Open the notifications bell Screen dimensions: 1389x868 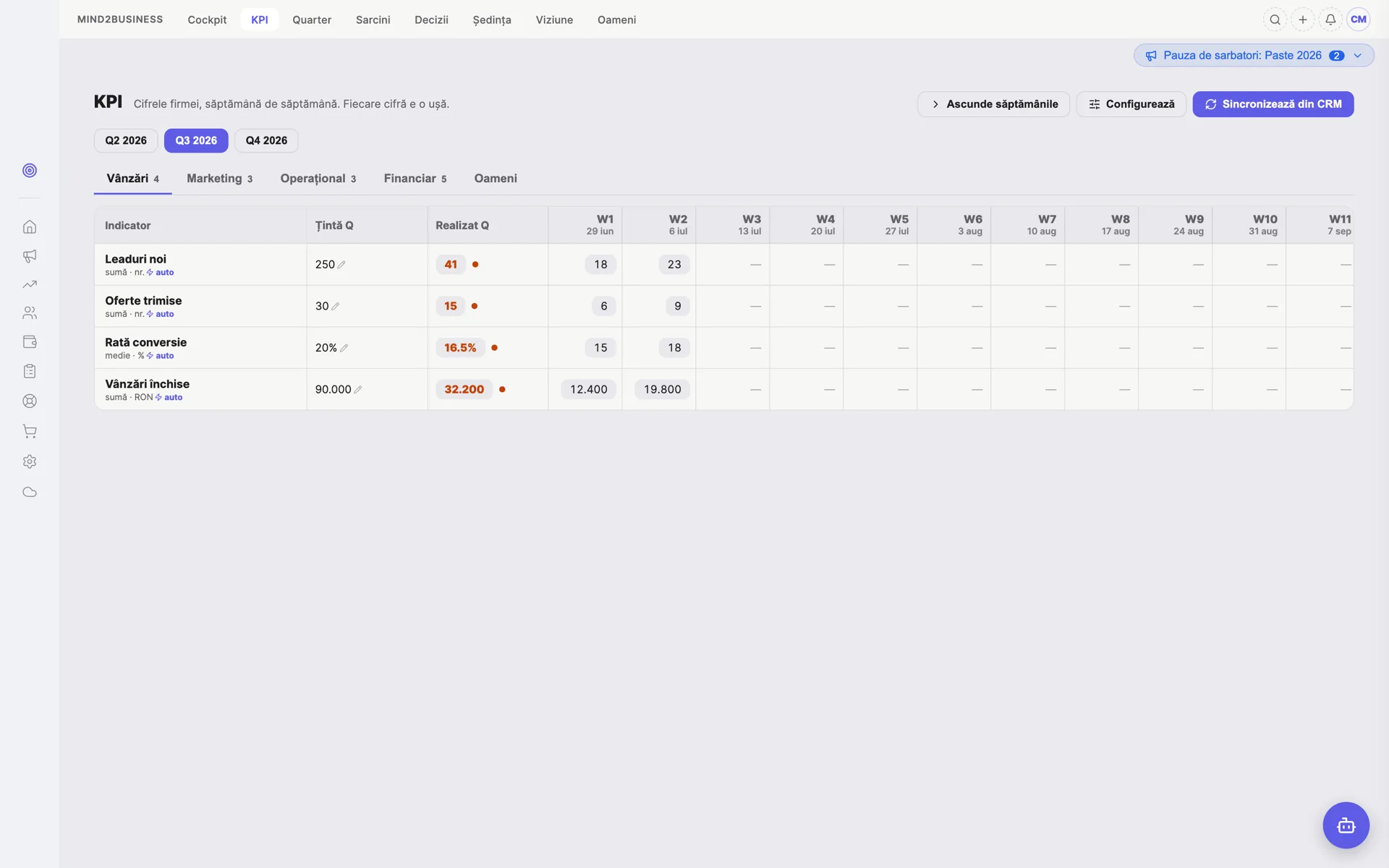[1330, 20]
